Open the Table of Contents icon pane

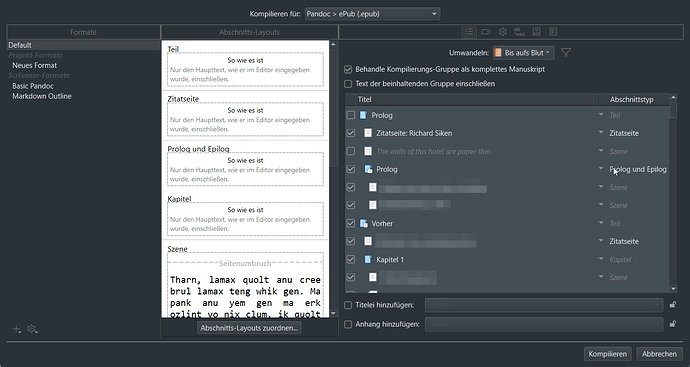pos(553,32)
